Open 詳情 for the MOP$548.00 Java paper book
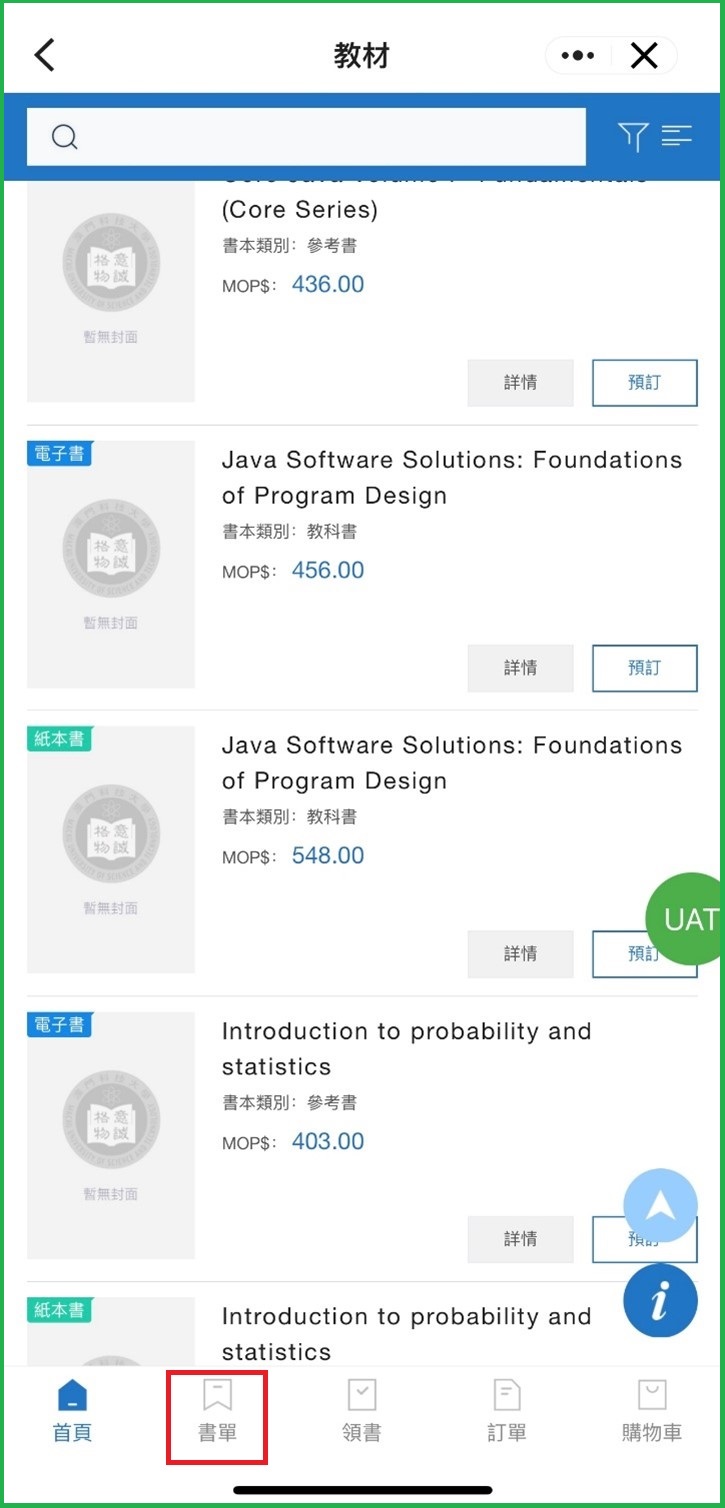 pos(520,954)
